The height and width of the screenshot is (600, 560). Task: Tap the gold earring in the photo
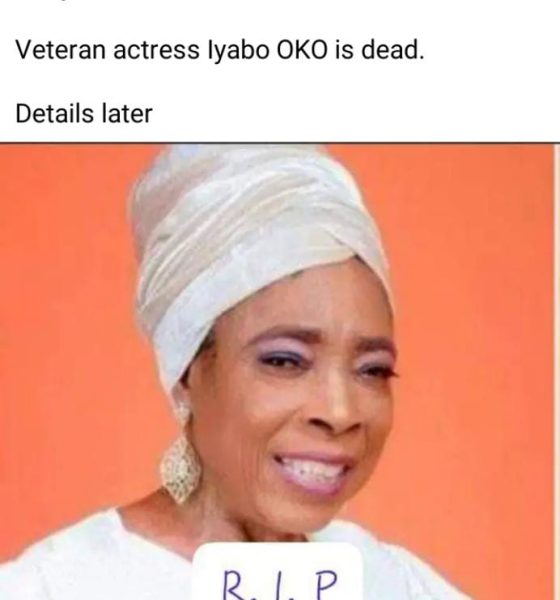click(x=180, y=469)
